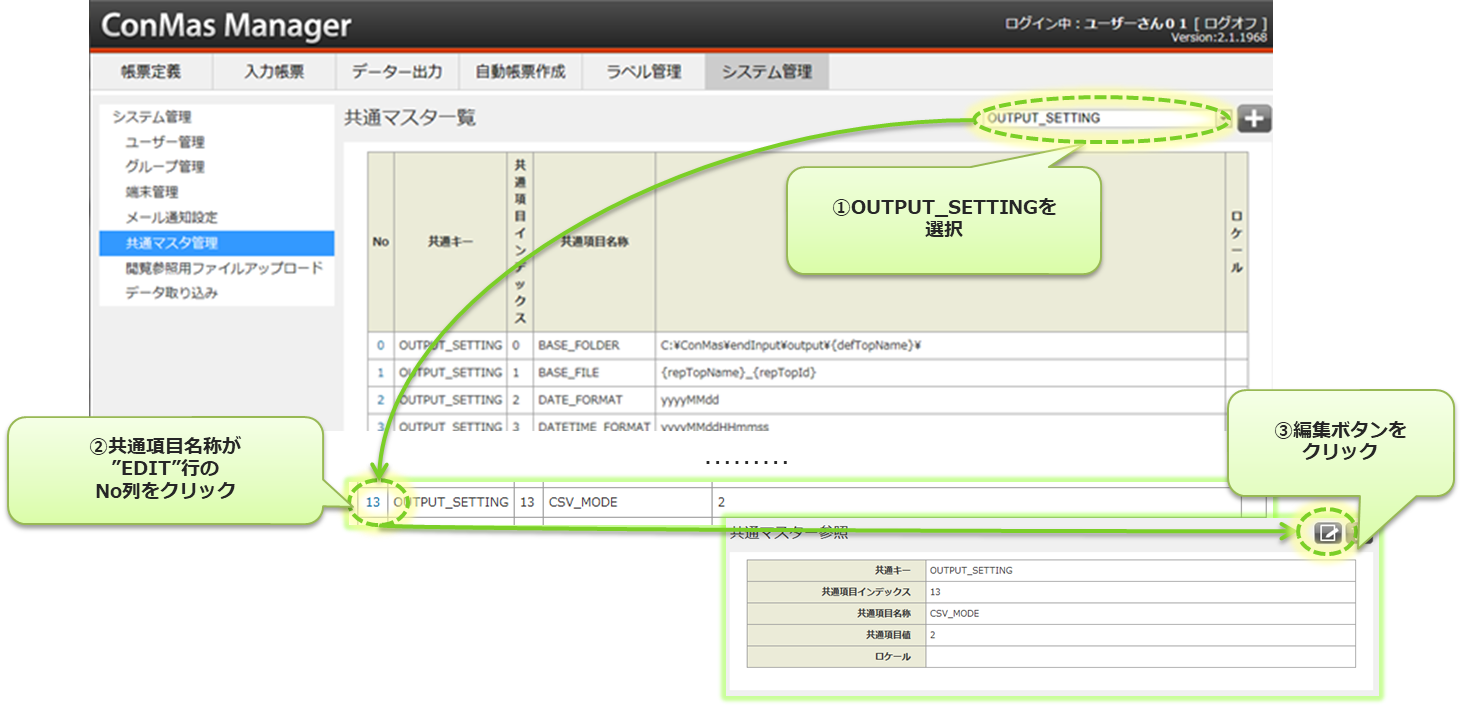This screenshot has height=707, width=1462.
Task: Click the plus add-new master icon
Action: [1254, 118]
